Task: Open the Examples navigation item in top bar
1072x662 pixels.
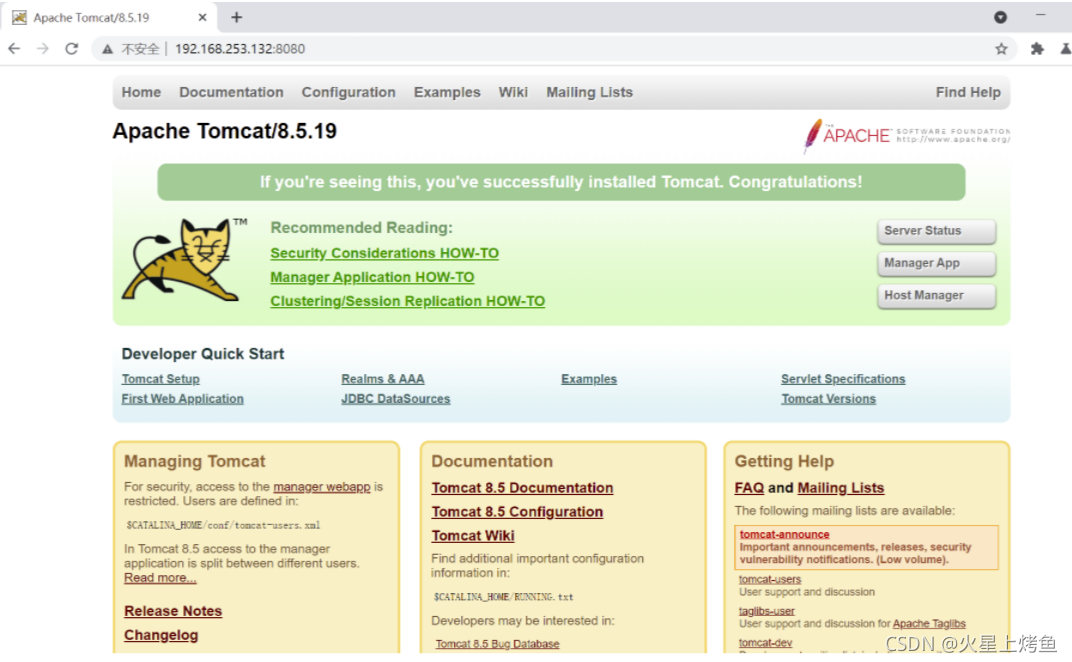Action: [447, 92]
